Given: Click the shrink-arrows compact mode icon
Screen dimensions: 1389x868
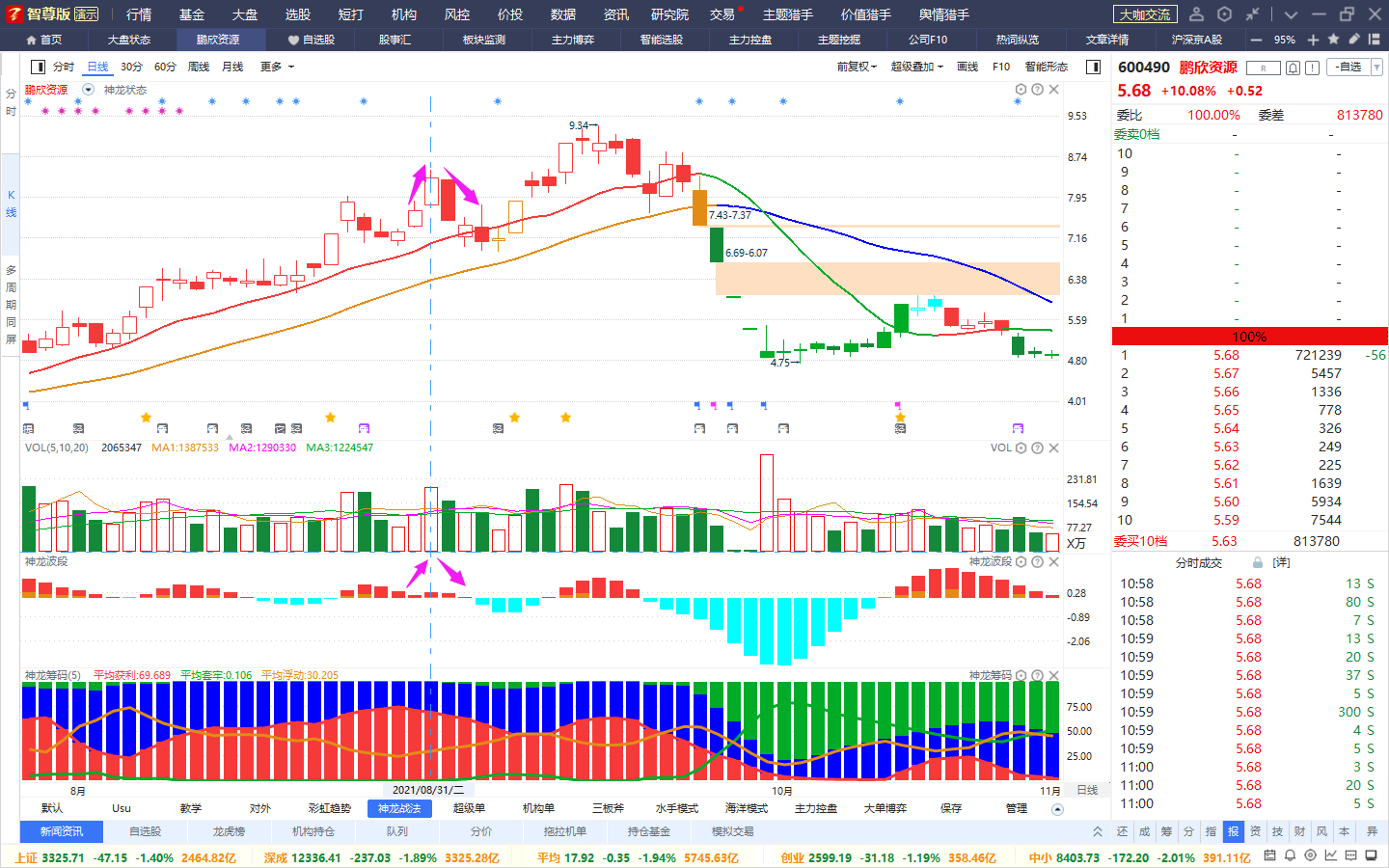Looking at the screenshot, I should pyautogui.click(x=1252, y=14).
